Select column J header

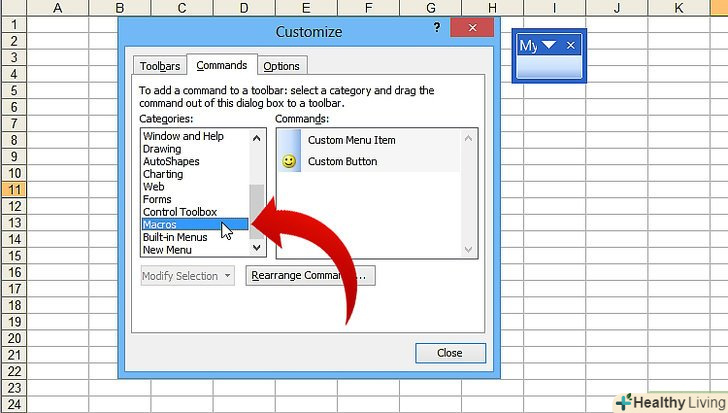pos(617,7)
